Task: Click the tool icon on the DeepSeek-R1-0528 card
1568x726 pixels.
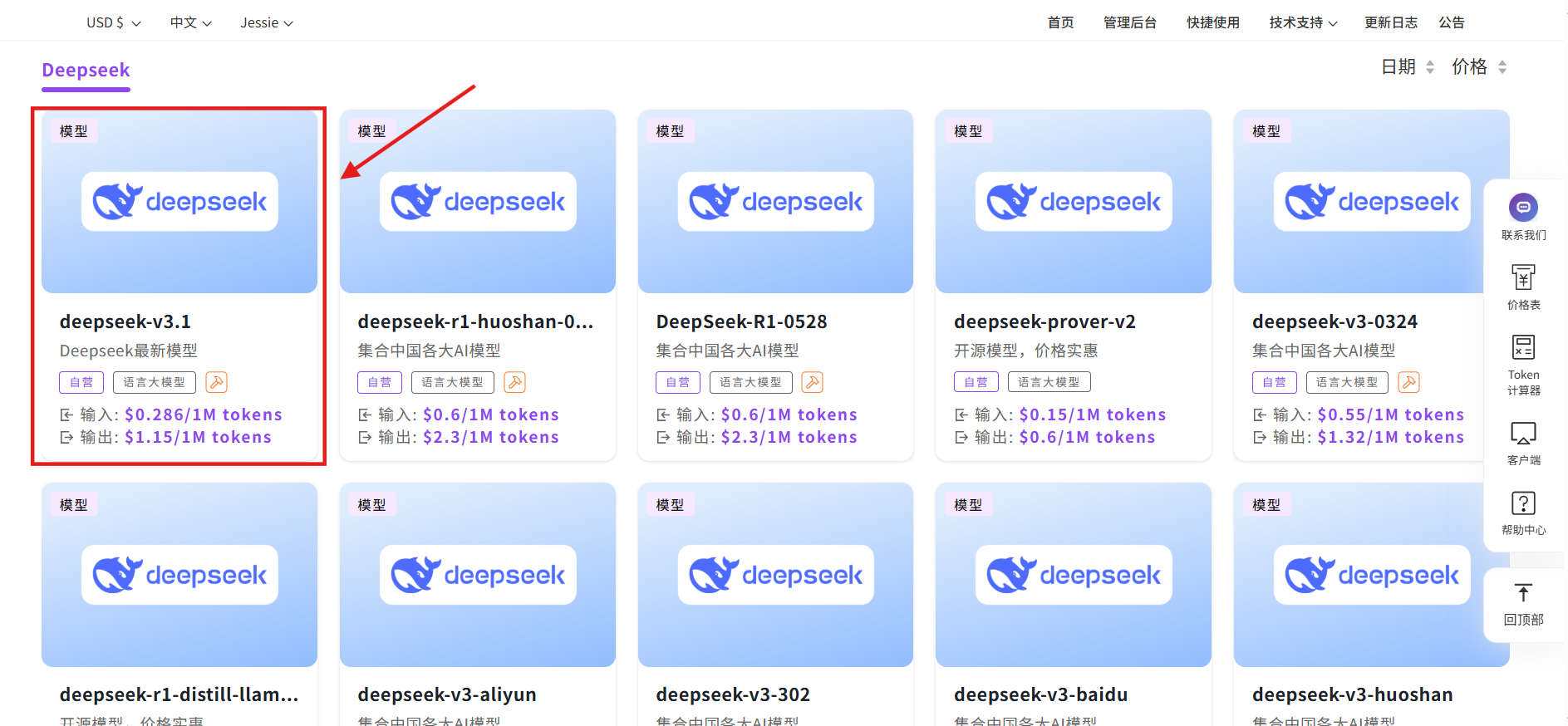Action: (812, 382)
